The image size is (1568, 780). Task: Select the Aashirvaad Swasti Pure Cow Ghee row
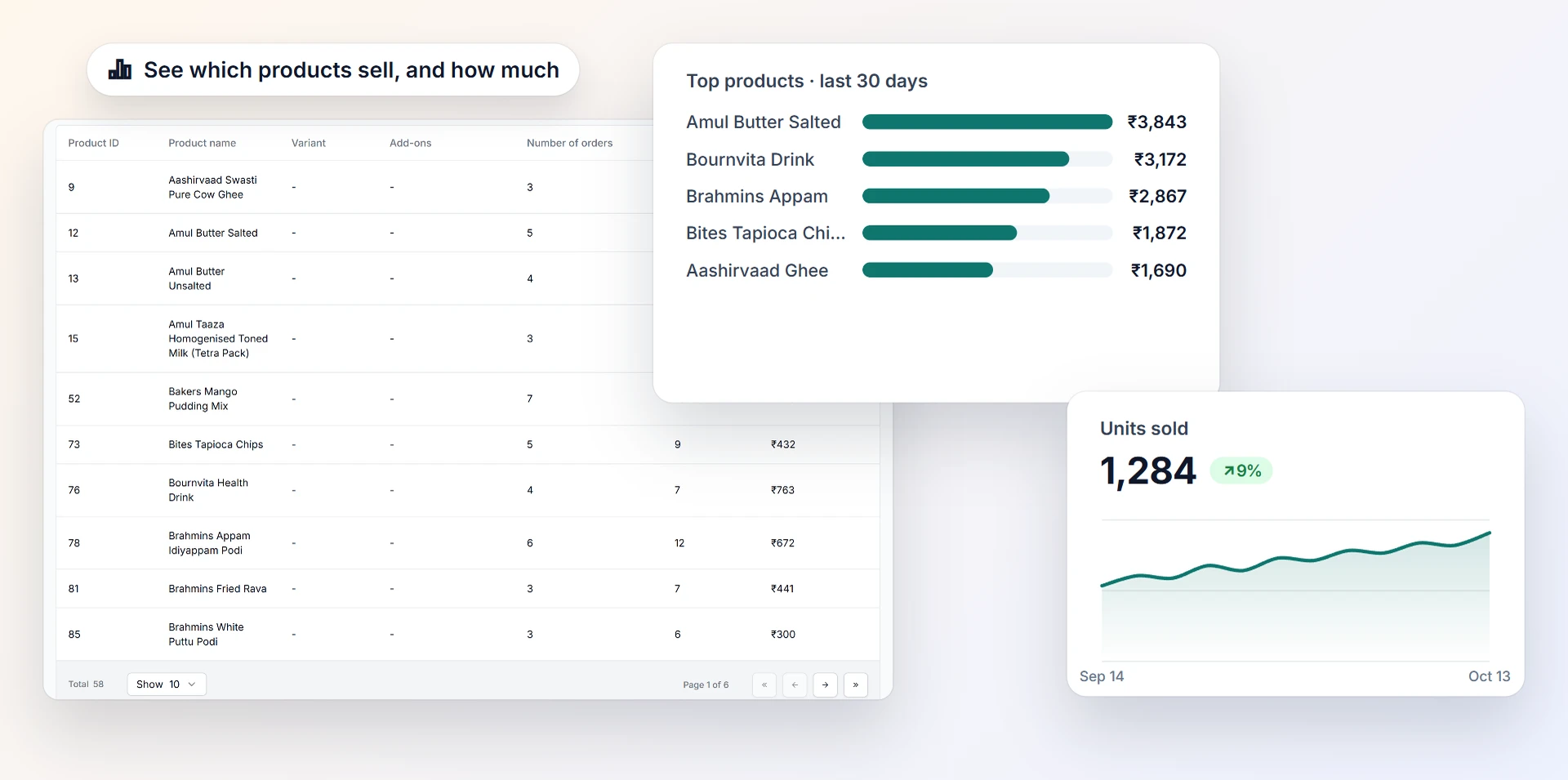[x=354, y=187]
